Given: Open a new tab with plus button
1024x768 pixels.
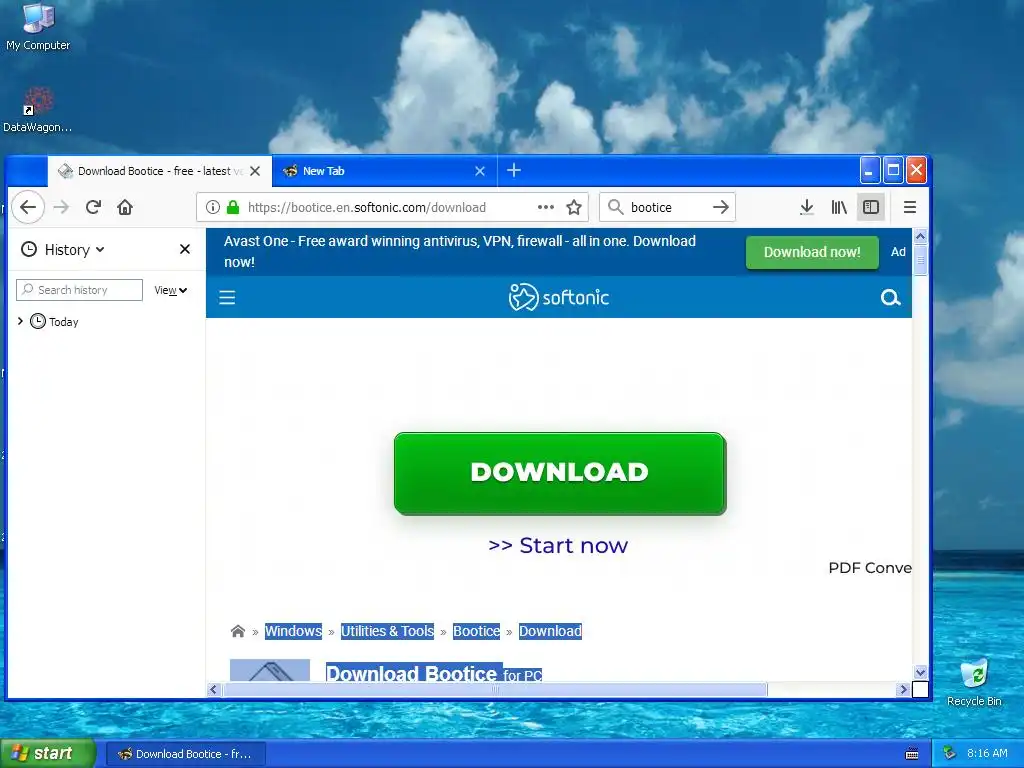Looking at the screenshot, I should (514, 170).
